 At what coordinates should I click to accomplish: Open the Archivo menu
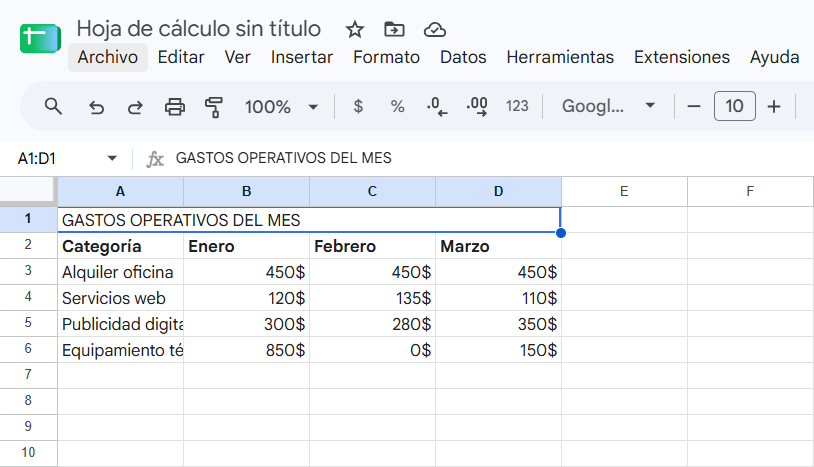pos(107,57)
